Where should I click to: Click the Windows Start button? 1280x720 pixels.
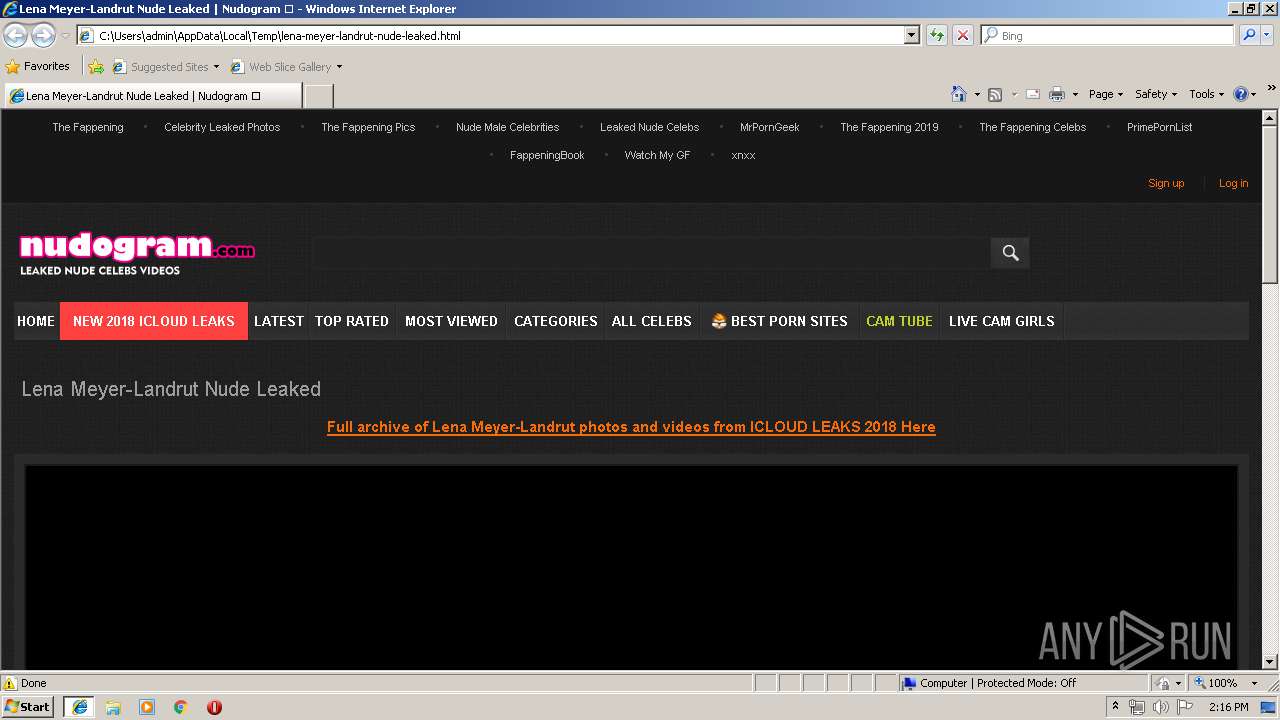tap(28, 707)
